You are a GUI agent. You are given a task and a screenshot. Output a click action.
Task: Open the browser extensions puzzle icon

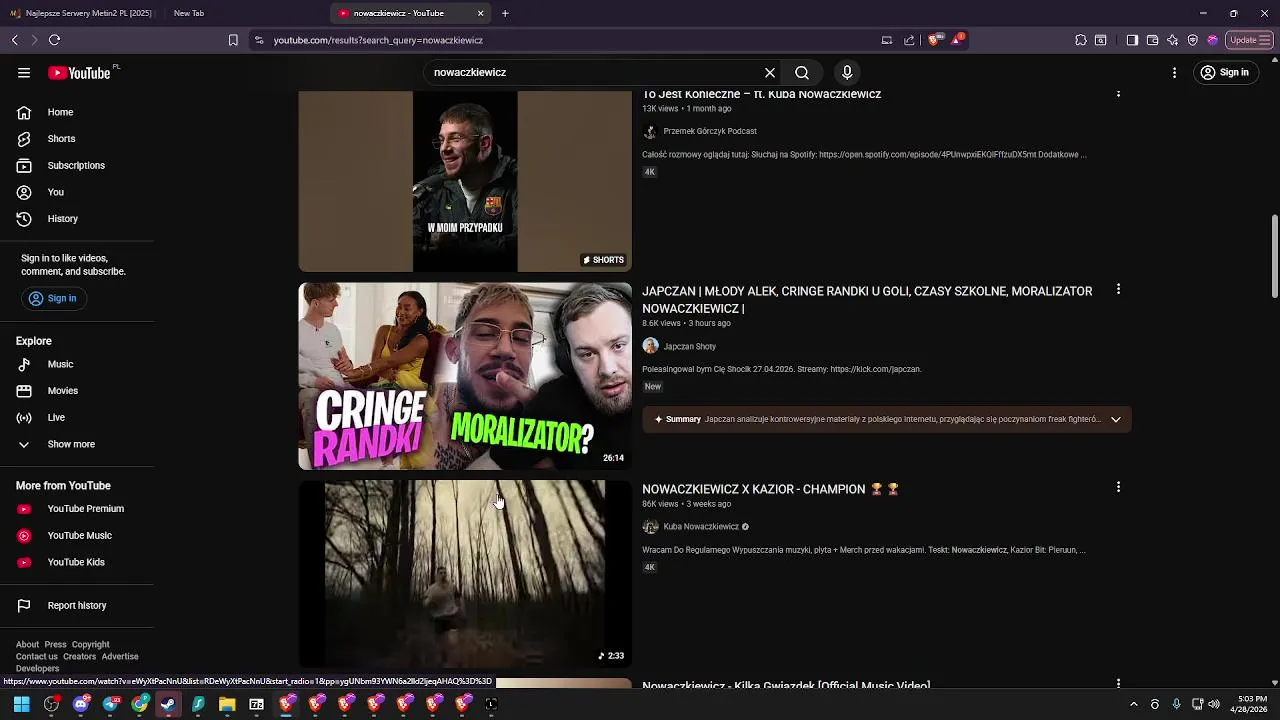coord(1081,40)
